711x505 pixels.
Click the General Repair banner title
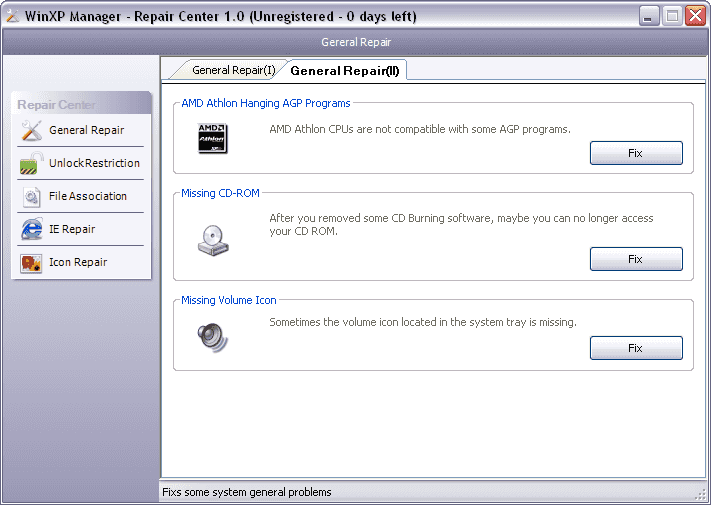[x=356, y=42]
